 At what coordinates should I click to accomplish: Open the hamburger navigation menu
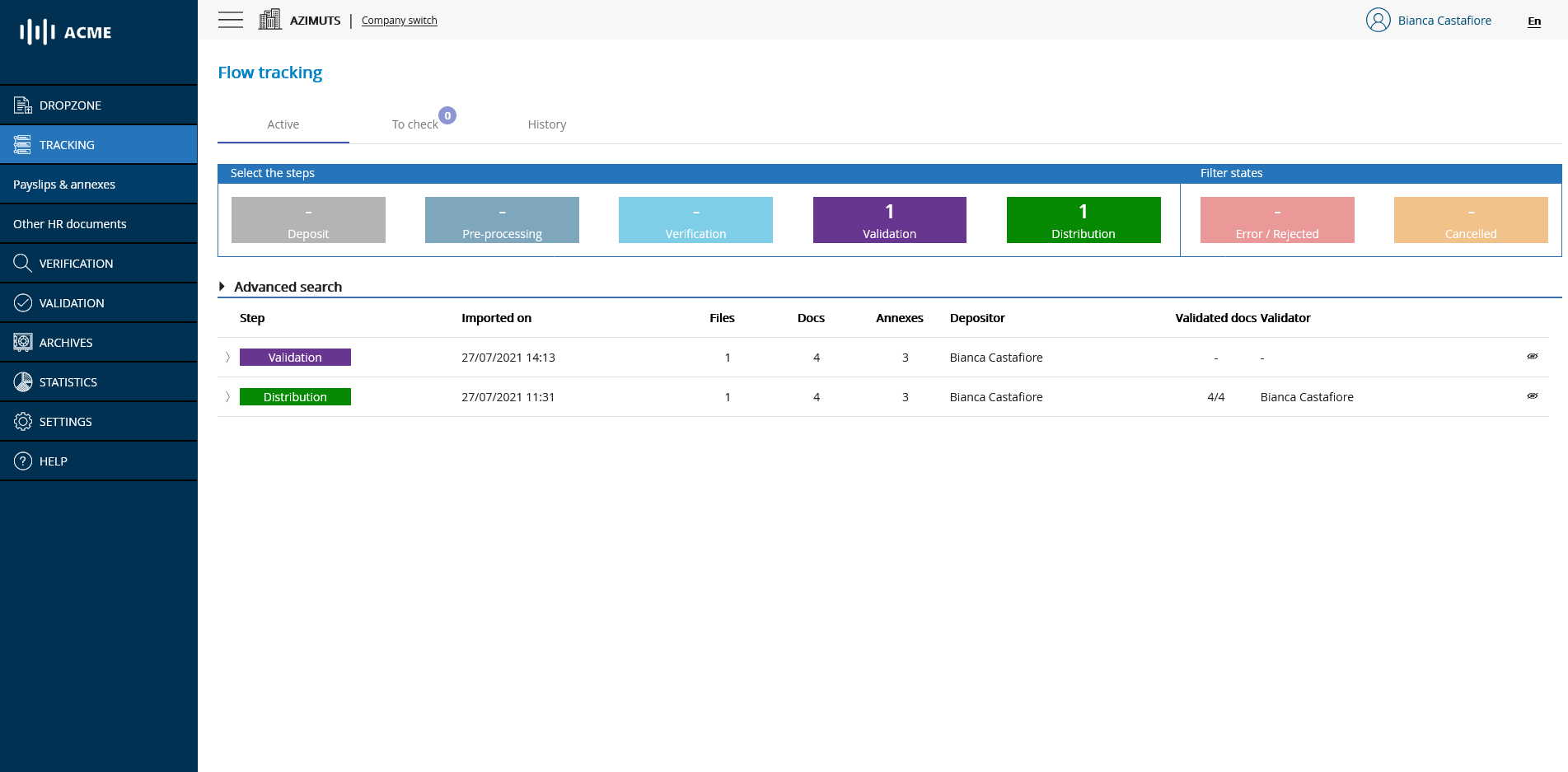coord(230,20)
